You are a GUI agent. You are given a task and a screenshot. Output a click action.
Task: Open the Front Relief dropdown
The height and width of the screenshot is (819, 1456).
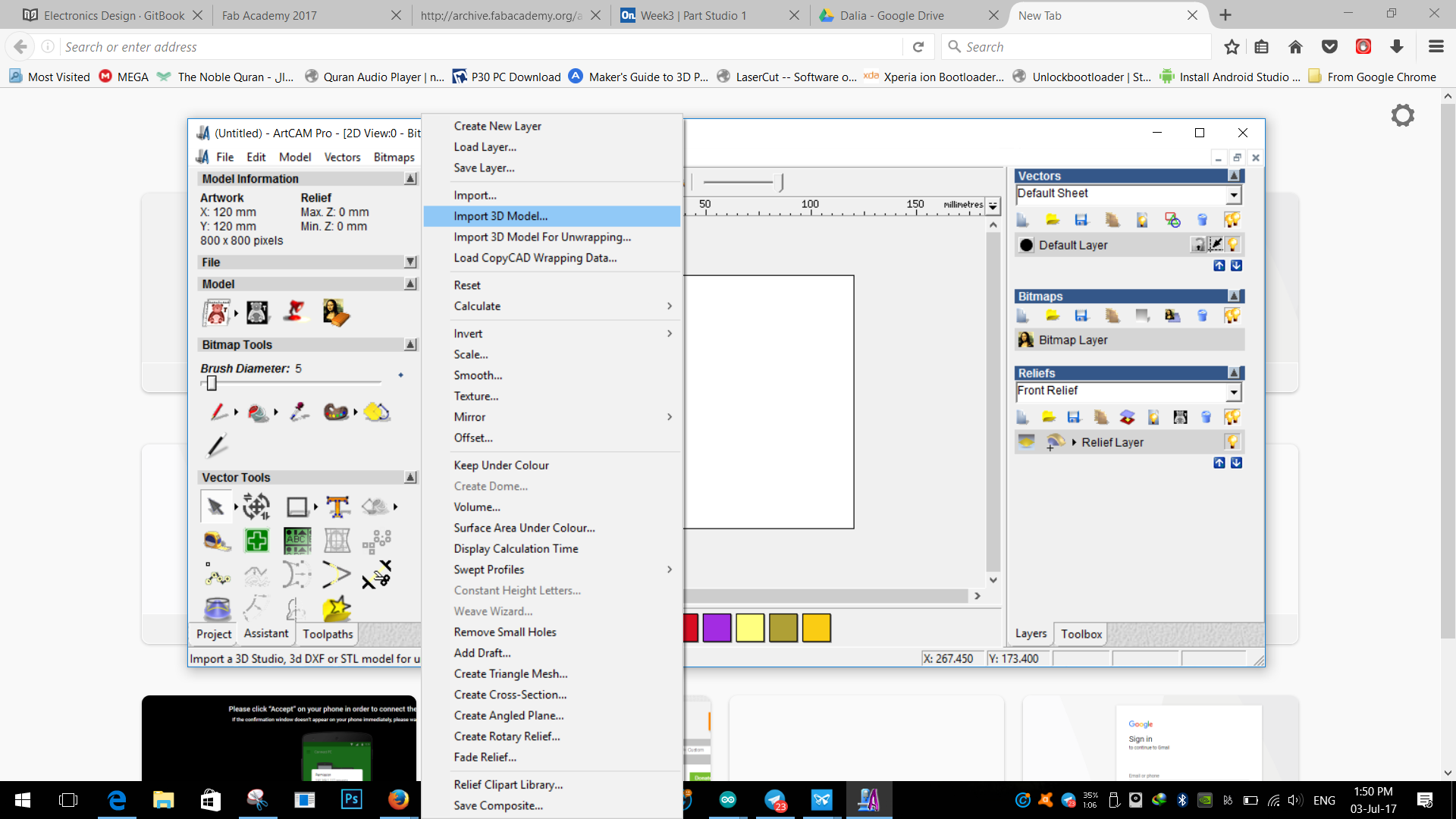[1234, 392]
